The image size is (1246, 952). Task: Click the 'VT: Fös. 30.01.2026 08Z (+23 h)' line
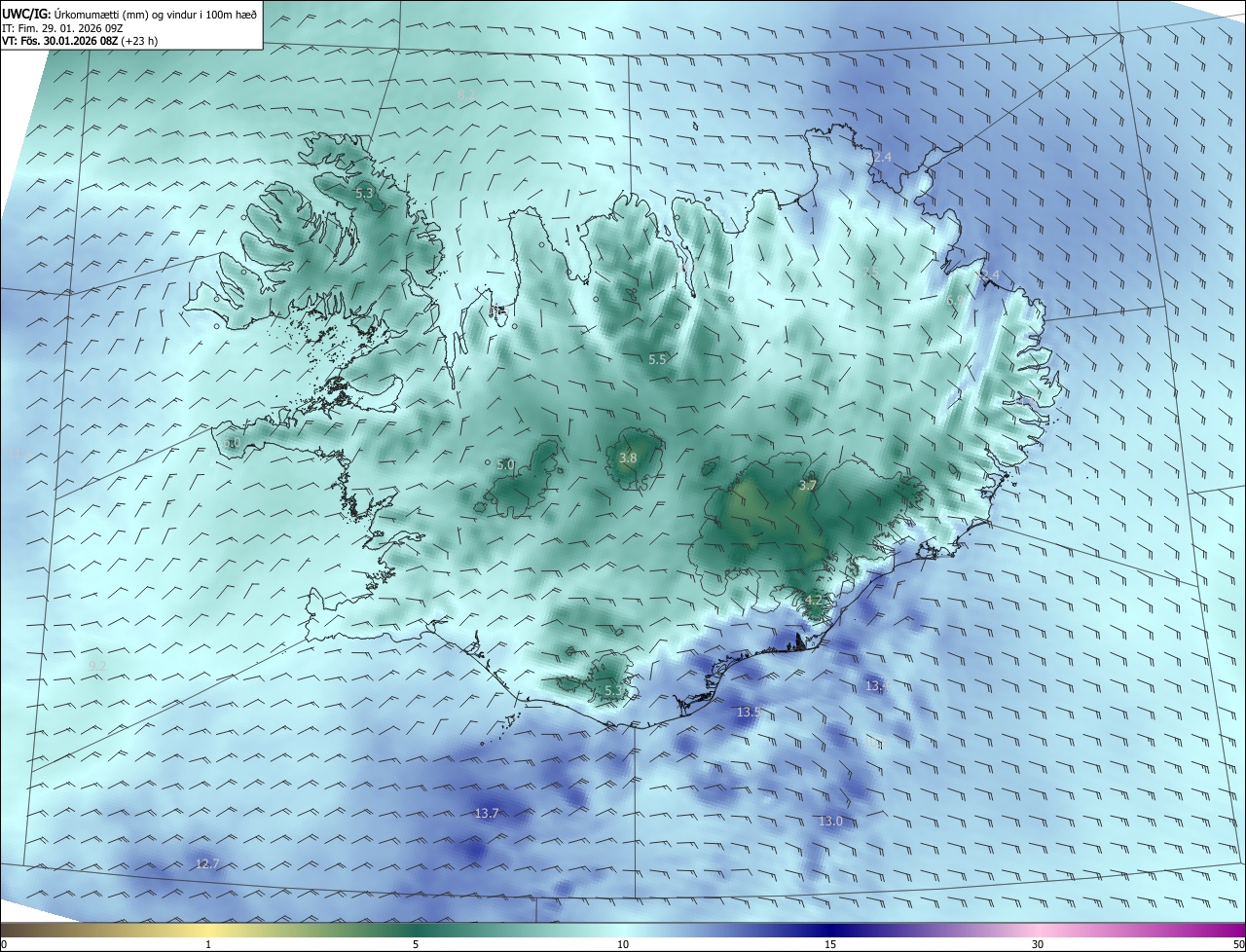click(80, 42)
